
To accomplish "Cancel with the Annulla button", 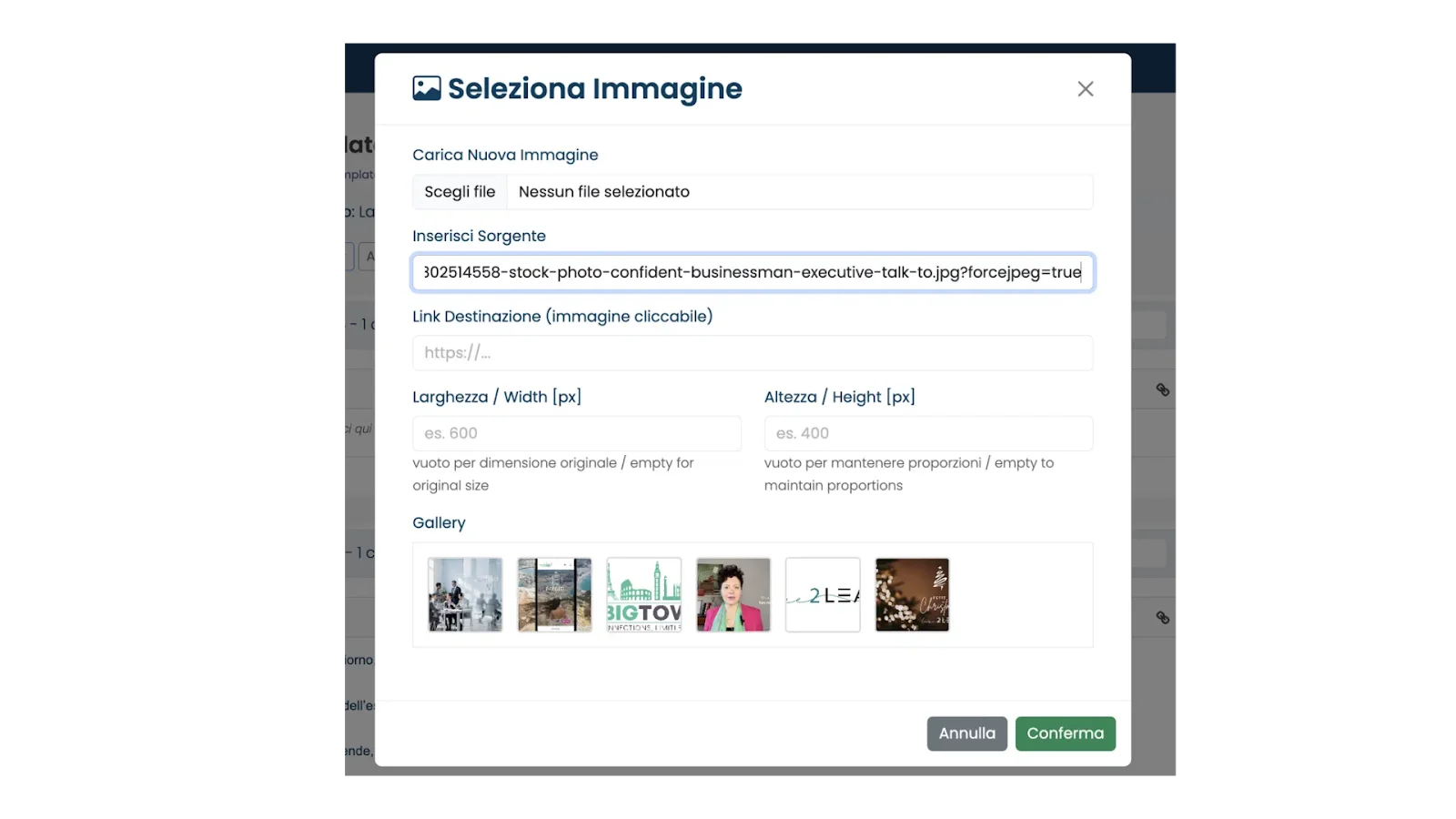I will point(966,733).
